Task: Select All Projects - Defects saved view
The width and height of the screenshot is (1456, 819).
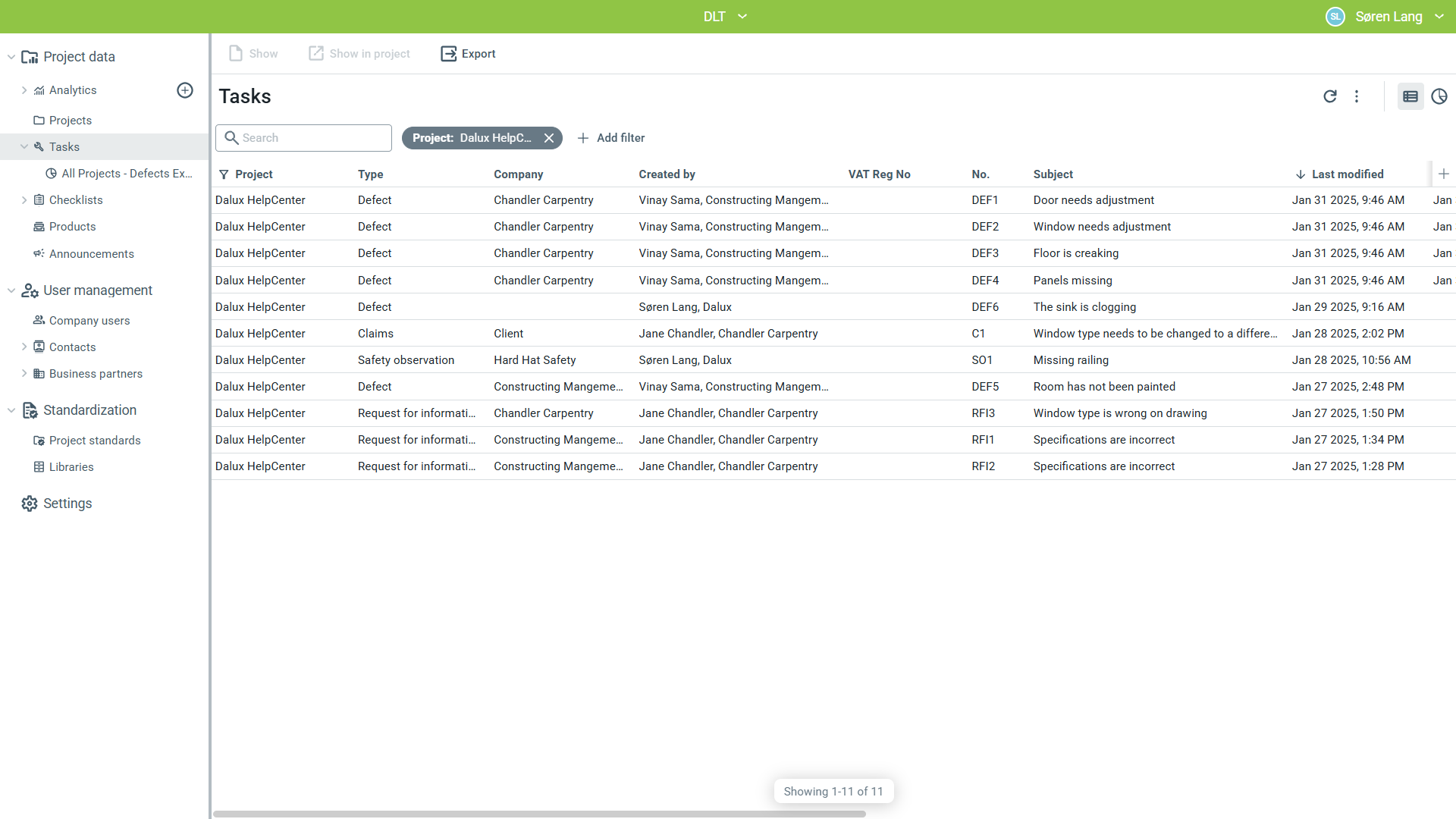Action: [126, 174]
